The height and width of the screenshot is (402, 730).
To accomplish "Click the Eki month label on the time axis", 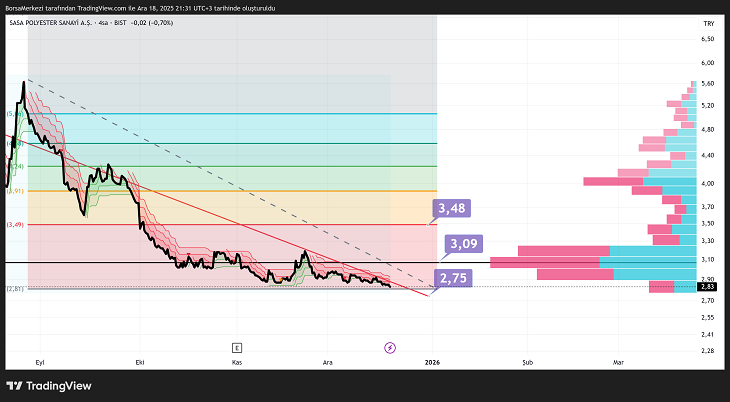I will click(x=140, y=363).
